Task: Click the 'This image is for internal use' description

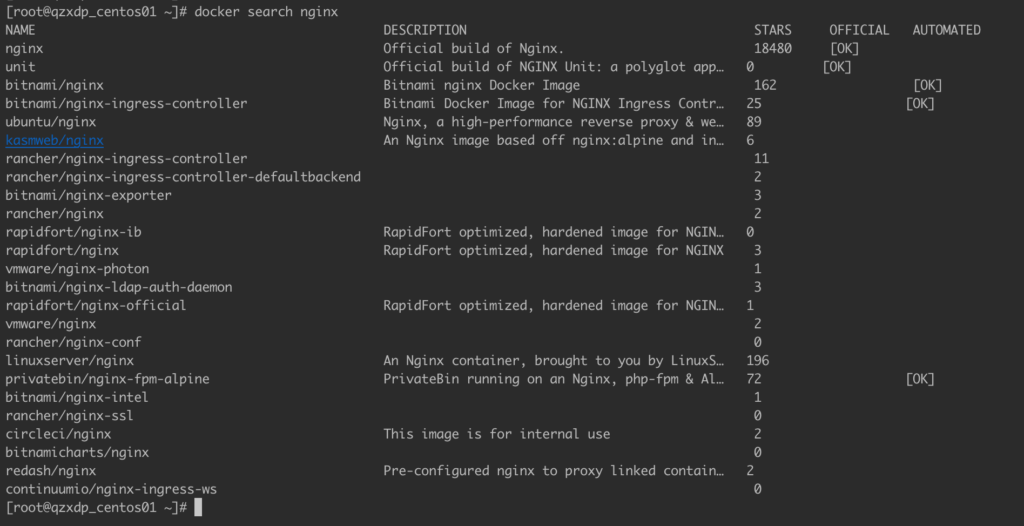Action: (x=496, y=434)
